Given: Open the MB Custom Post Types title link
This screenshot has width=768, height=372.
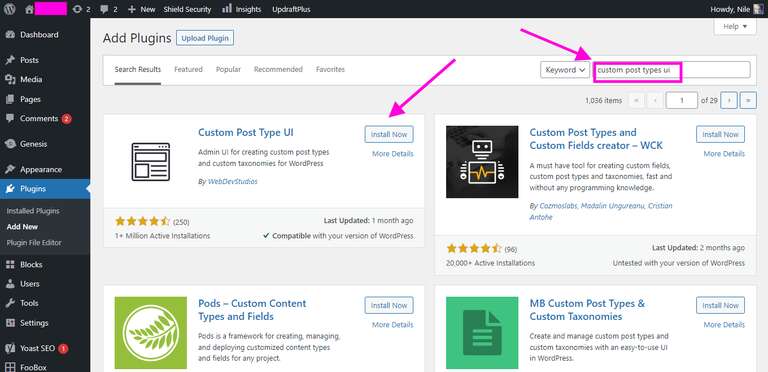Looking at the screenshot, I should pyautogui.click(x=587, y=310).
